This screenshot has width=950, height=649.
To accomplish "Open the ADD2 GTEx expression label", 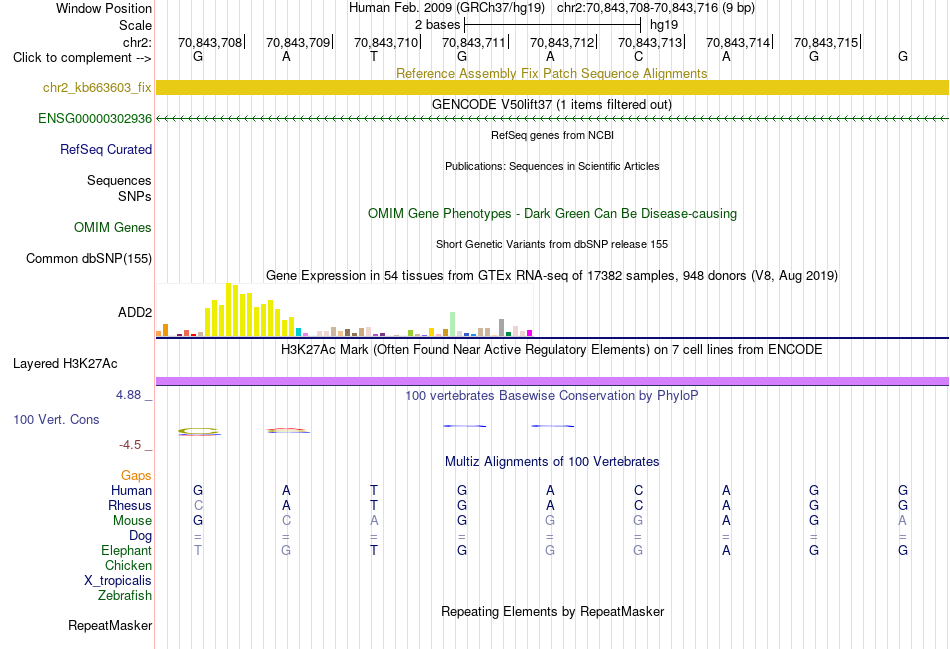I will (x=135, y=312).
